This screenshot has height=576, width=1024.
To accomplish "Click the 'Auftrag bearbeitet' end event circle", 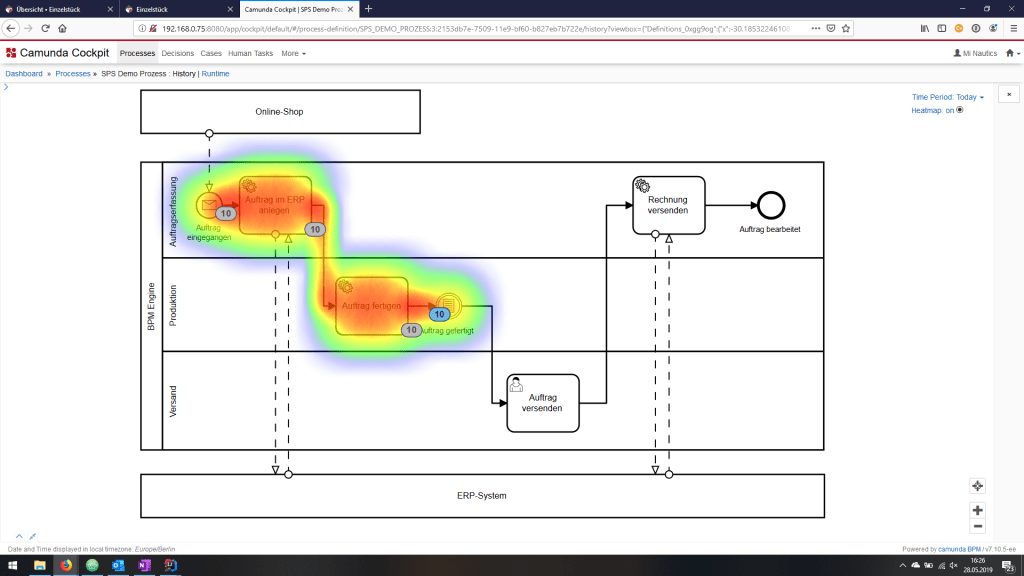I will pos(770,205).
